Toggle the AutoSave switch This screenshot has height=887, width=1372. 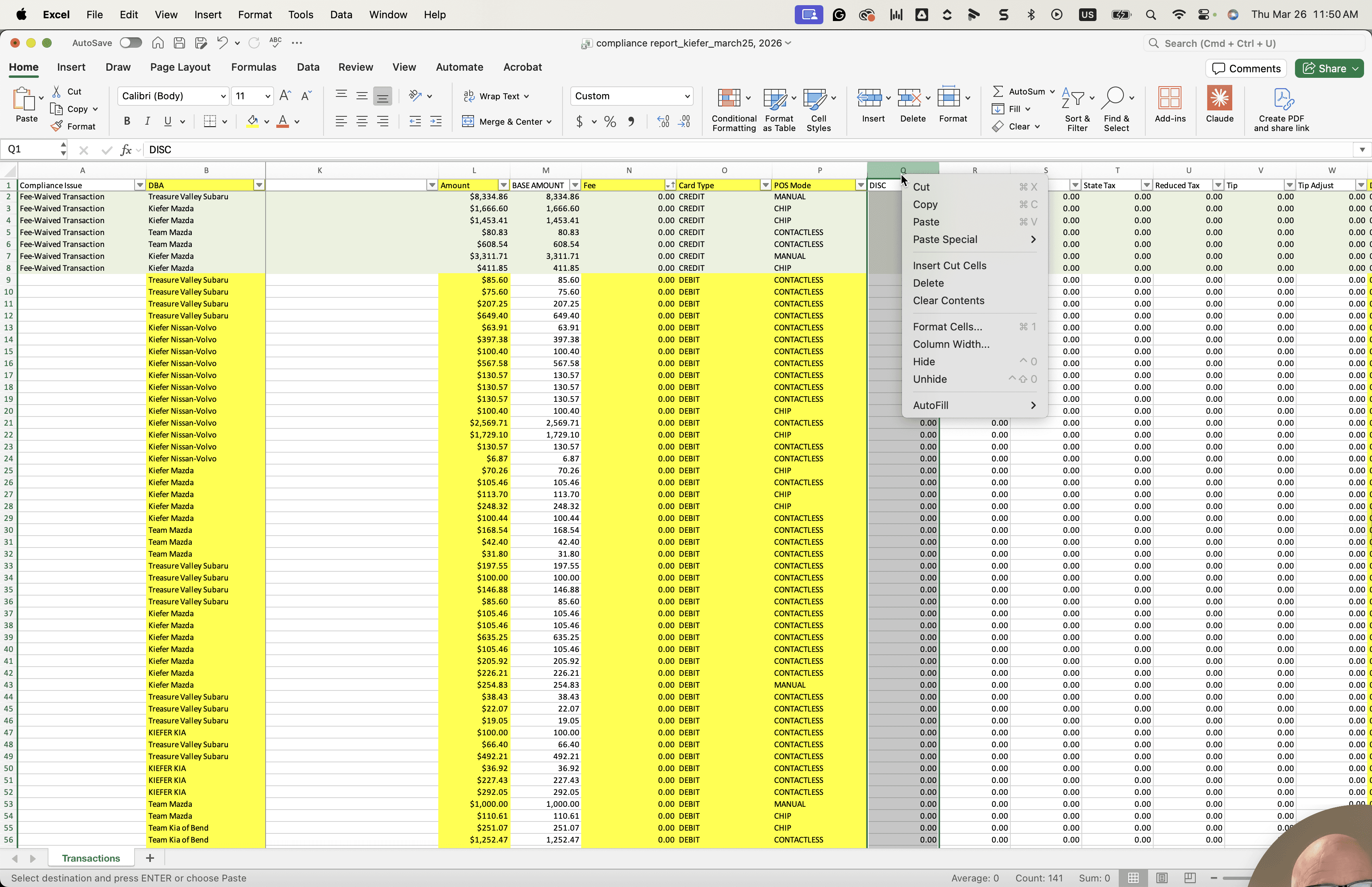pos(131,42)
